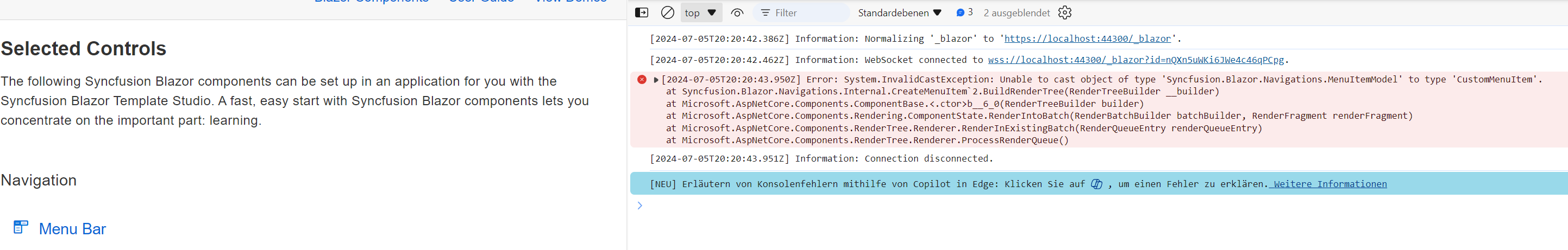Click the Menu Bar component icon
The width and height of the screenshot is (1568, 250).
[x=21, y=227]
